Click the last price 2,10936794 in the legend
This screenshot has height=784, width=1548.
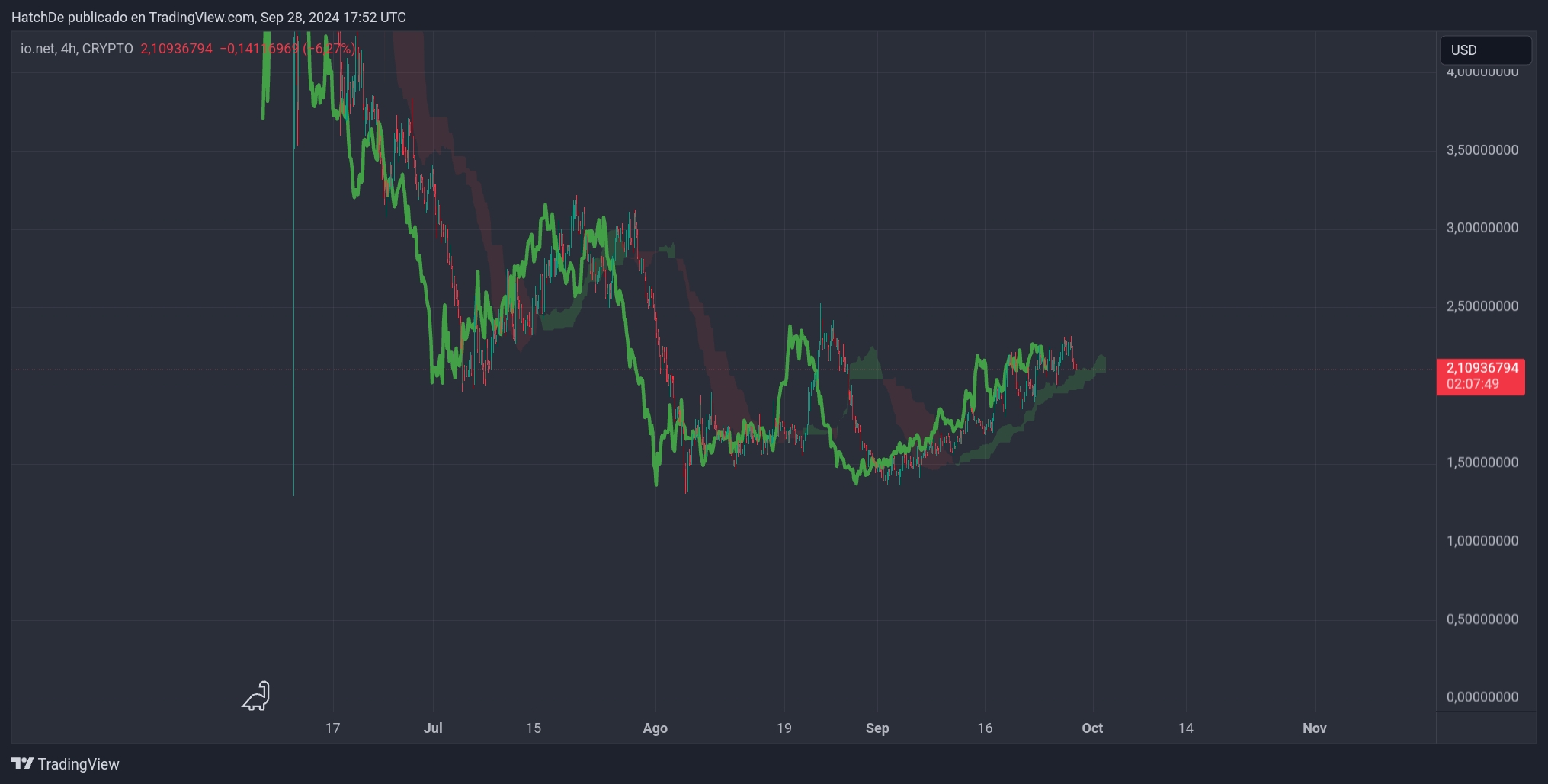(176, 49)
